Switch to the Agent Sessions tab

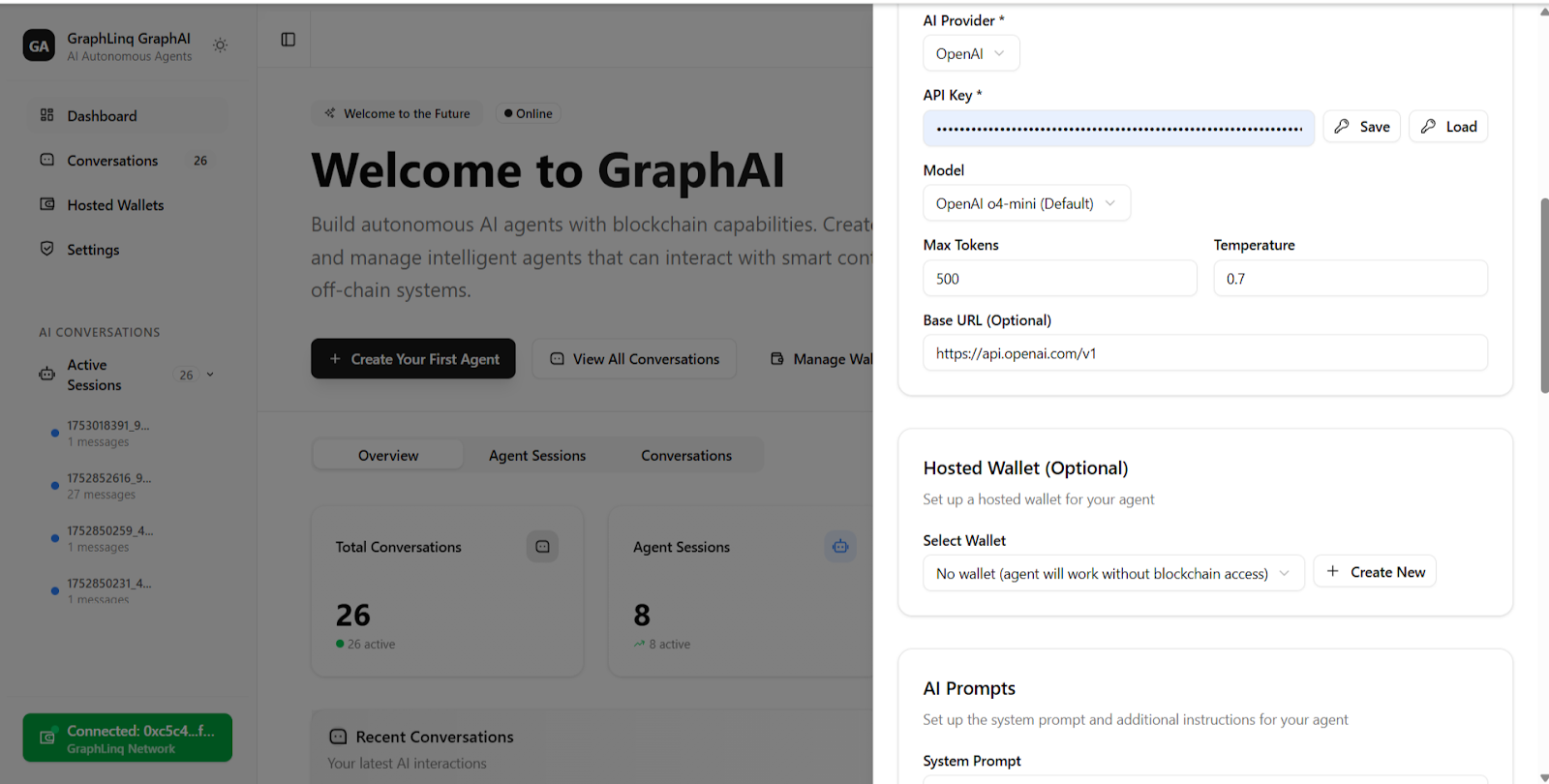(x=537, y=456)
